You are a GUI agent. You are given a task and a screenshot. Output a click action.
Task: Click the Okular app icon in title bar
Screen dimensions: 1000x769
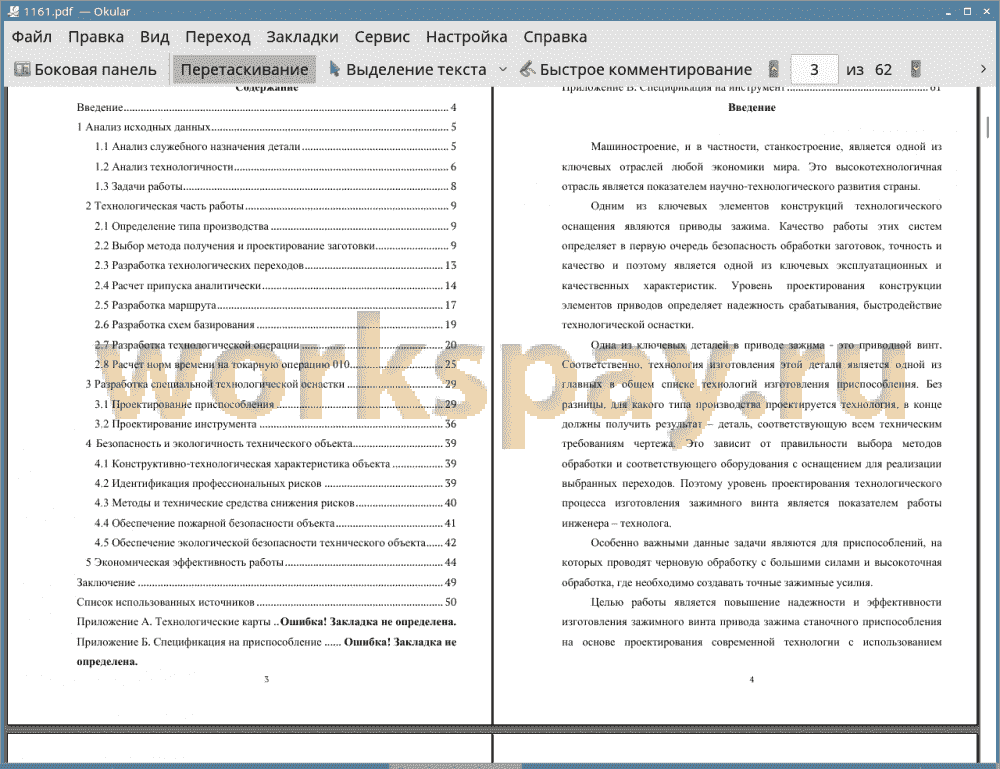[13, 11]
